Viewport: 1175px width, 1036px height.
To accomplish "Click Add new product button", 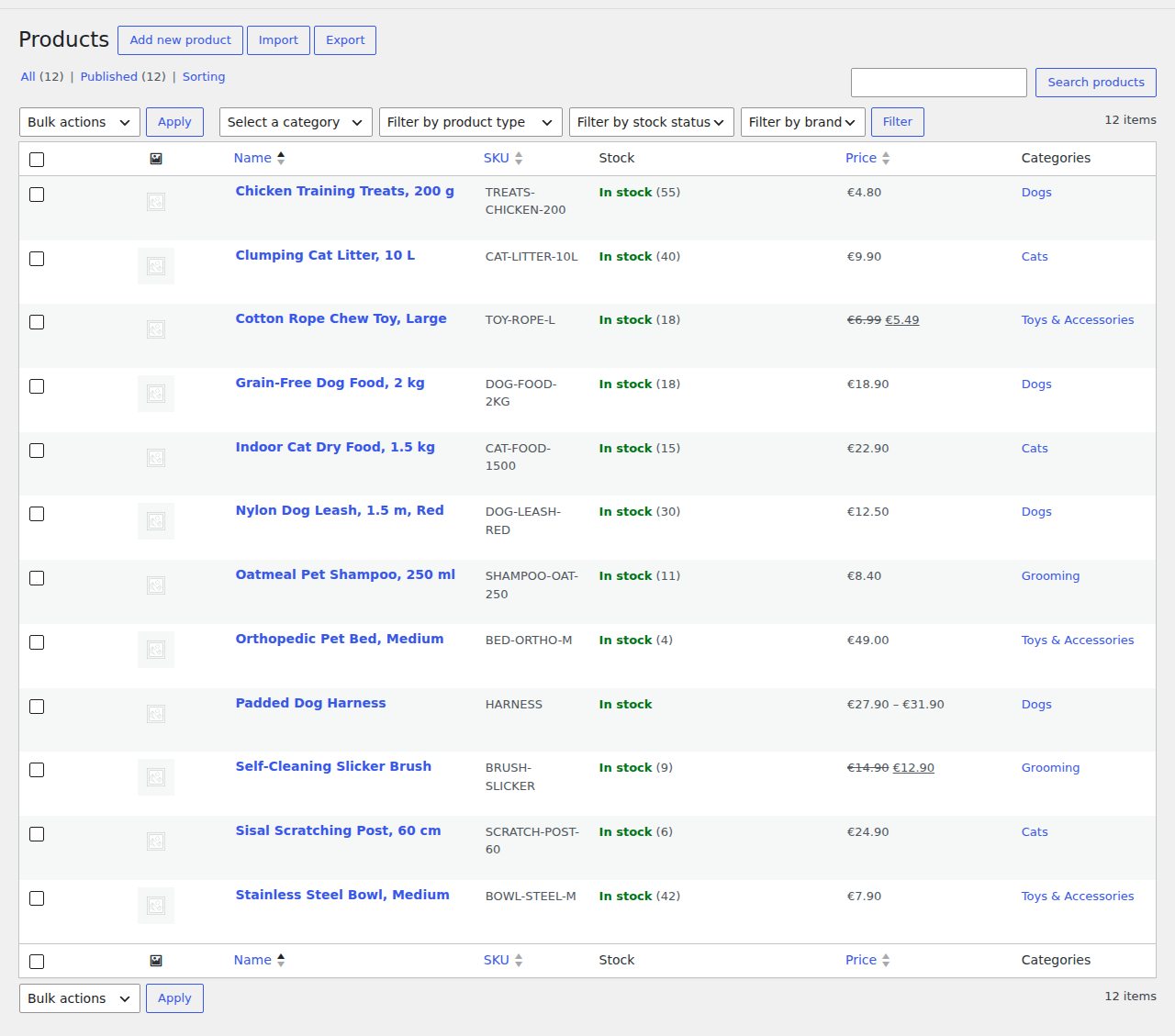I will [181, 40].
